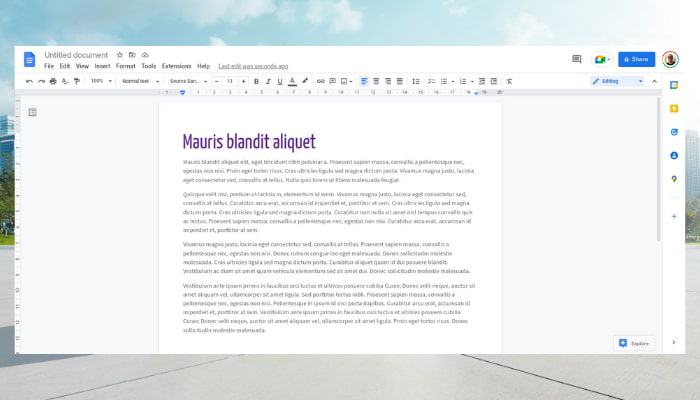
Task: Run spelling and grammar check icon
Action: 65,81
